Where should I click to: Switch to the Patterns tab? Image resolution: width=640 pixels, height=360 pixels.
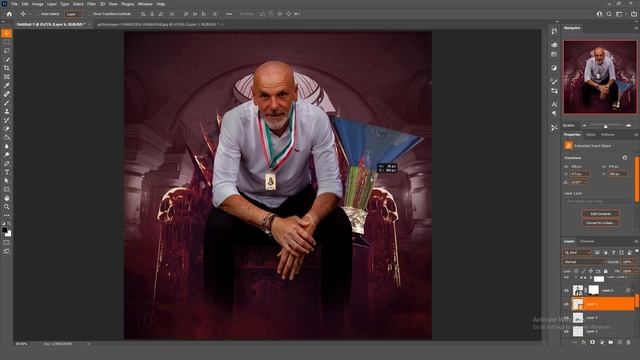tap(607, 134)
